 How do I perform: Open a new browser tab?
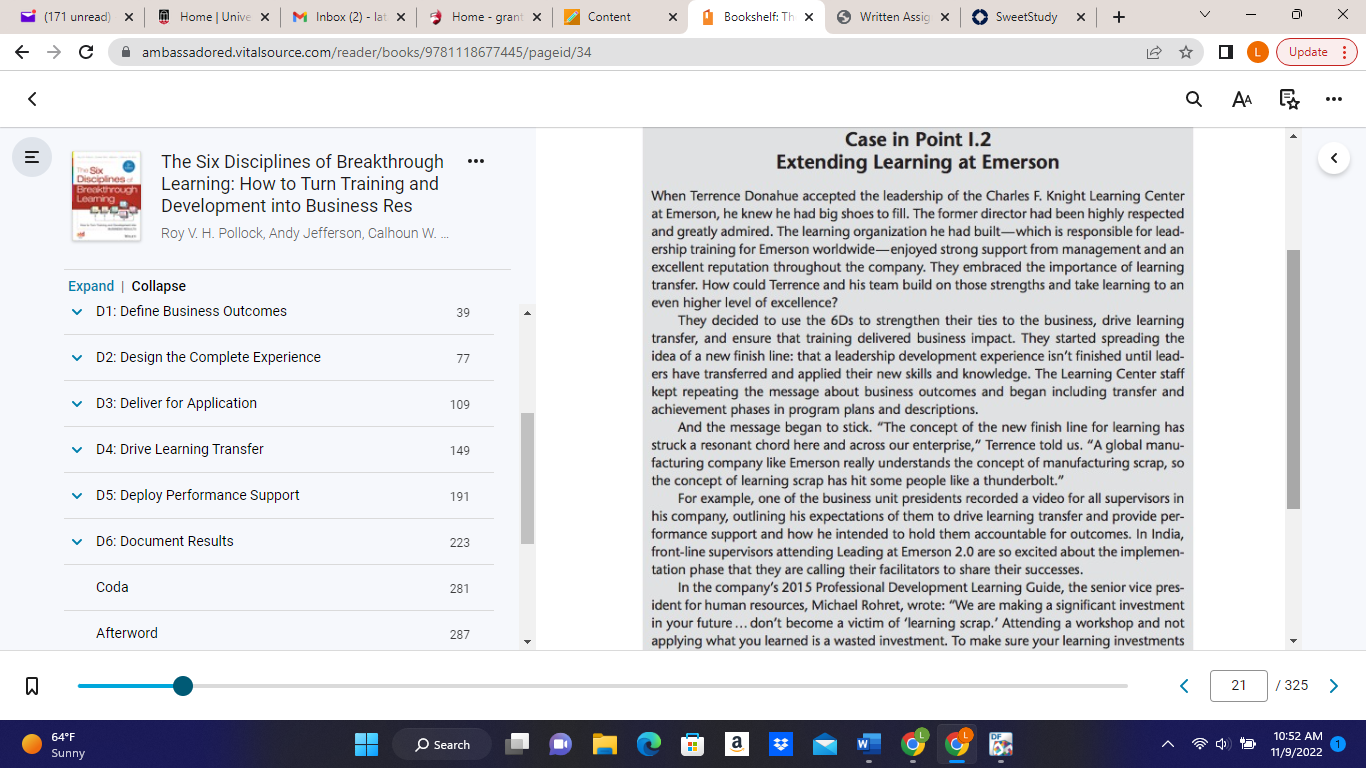[1118, 17]
